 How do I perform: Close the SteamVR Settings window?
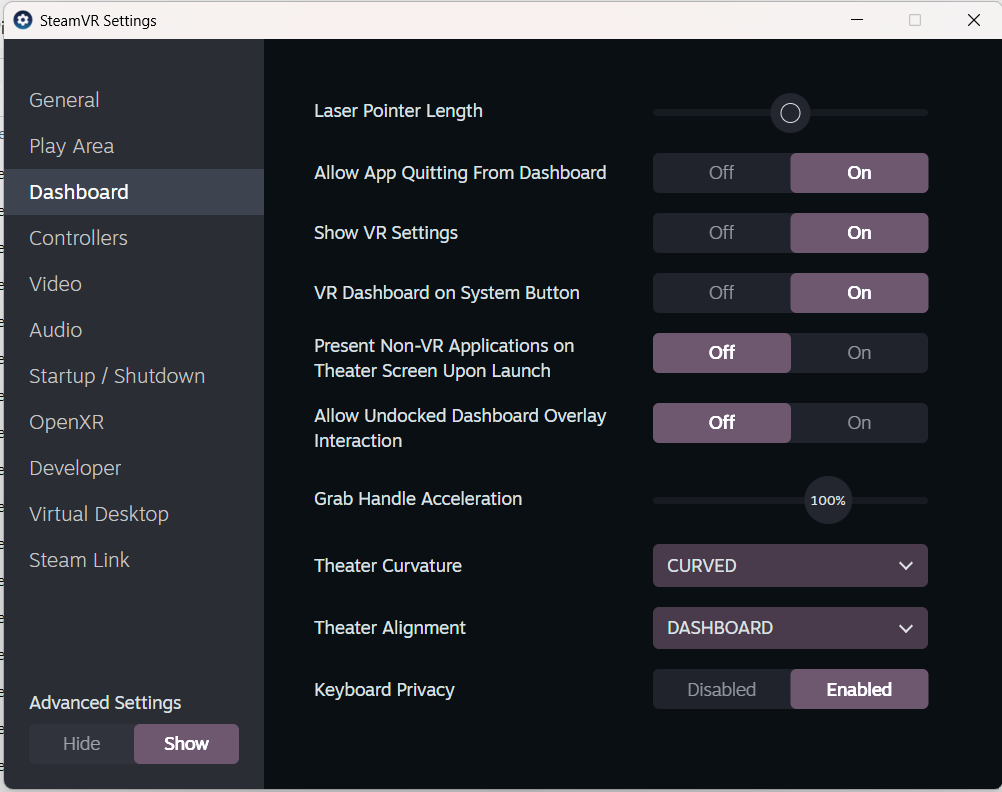click(973, 20)
